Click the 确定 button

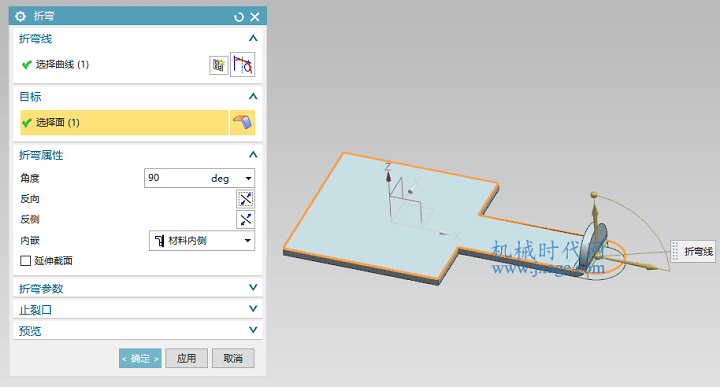[140, 358]
